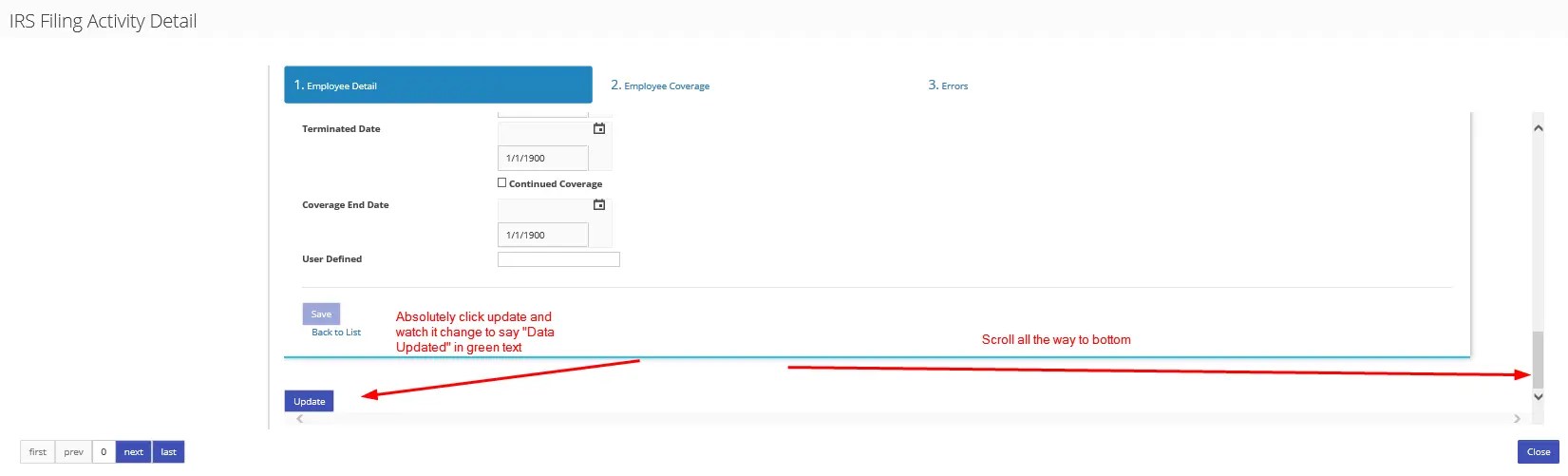This screenshot has height=476, width=1568.
Task: Tick the Continued Coverage checkbox
Action: (x=502, y=182)
